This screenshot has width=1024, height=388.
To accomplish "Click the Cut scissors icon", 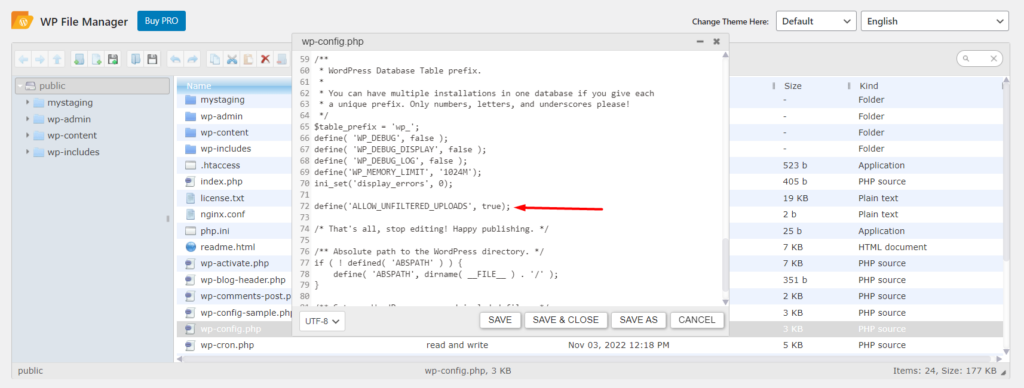I will click(x=231, y=59).
